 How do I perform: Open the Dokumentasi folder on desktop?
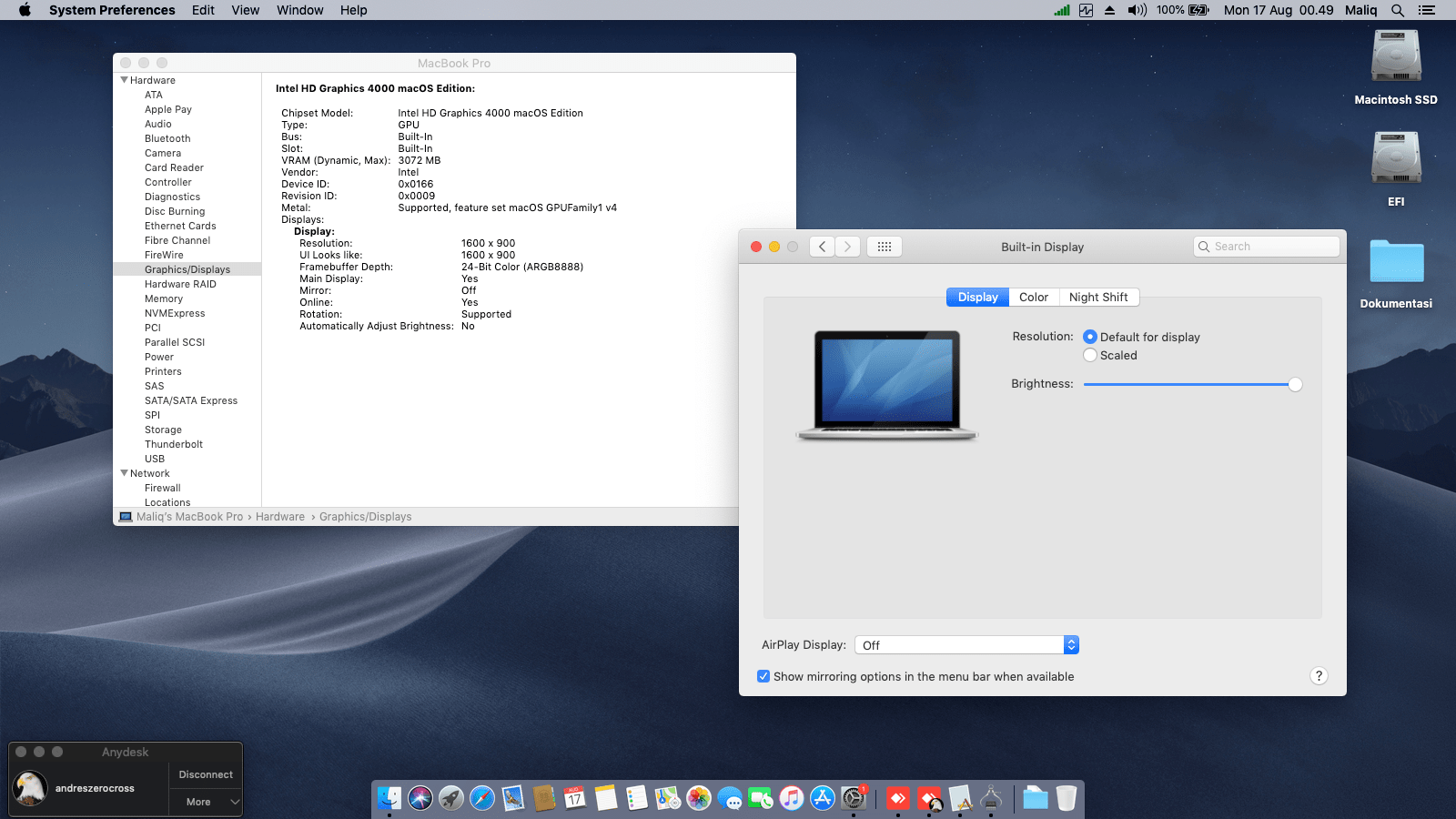[x=1396, y=262]
